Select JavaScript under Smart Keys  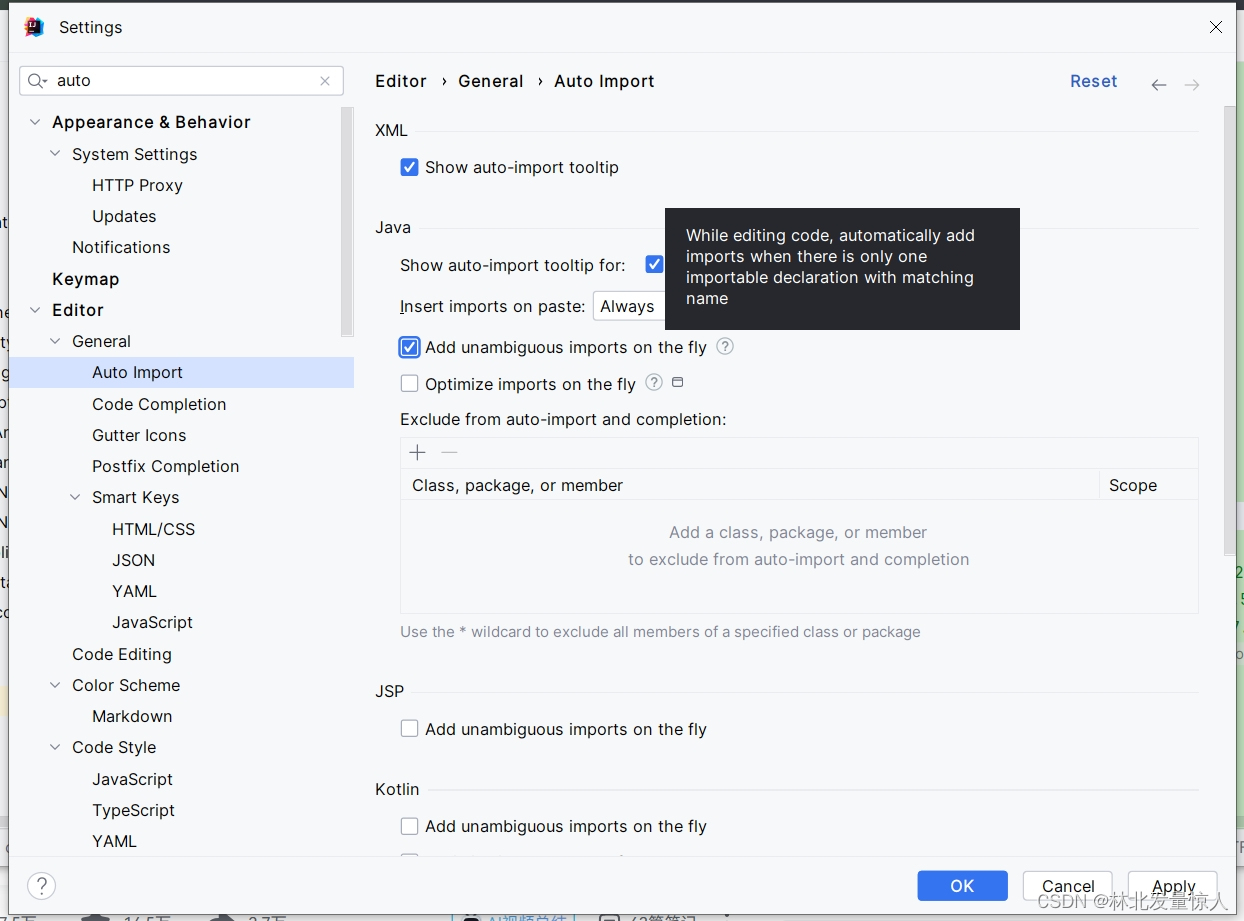pyautogui.click(x=152, y=622)
